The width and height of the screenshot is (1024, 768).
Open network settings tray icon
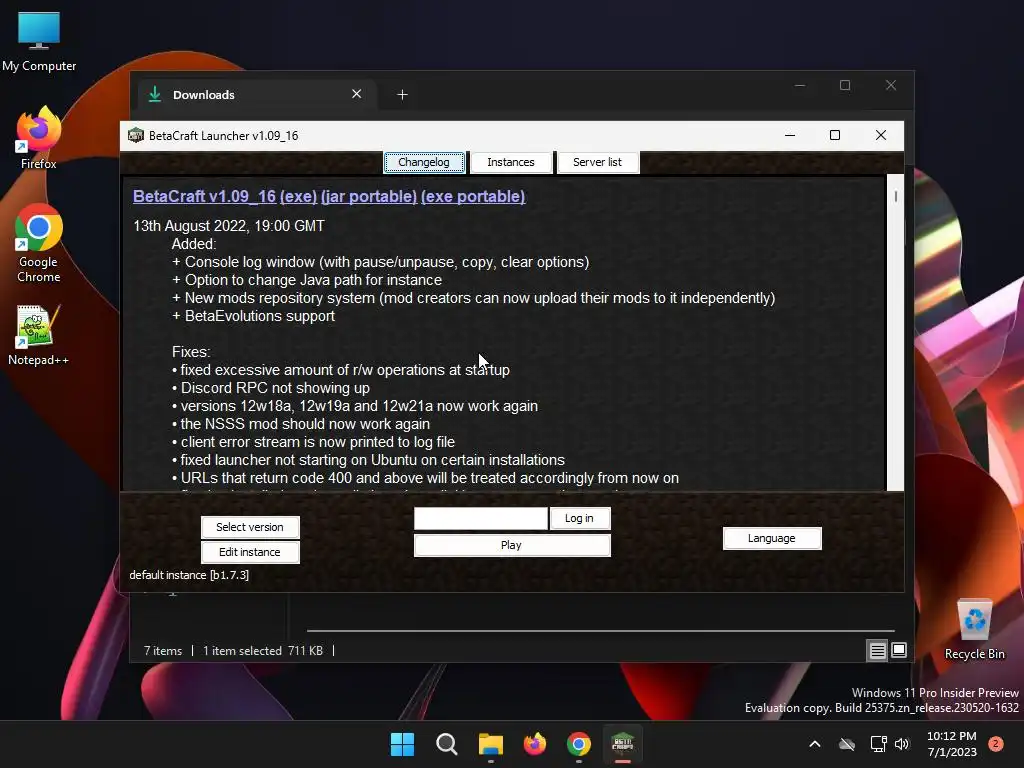pyautogui.click(x=878, y=744)
